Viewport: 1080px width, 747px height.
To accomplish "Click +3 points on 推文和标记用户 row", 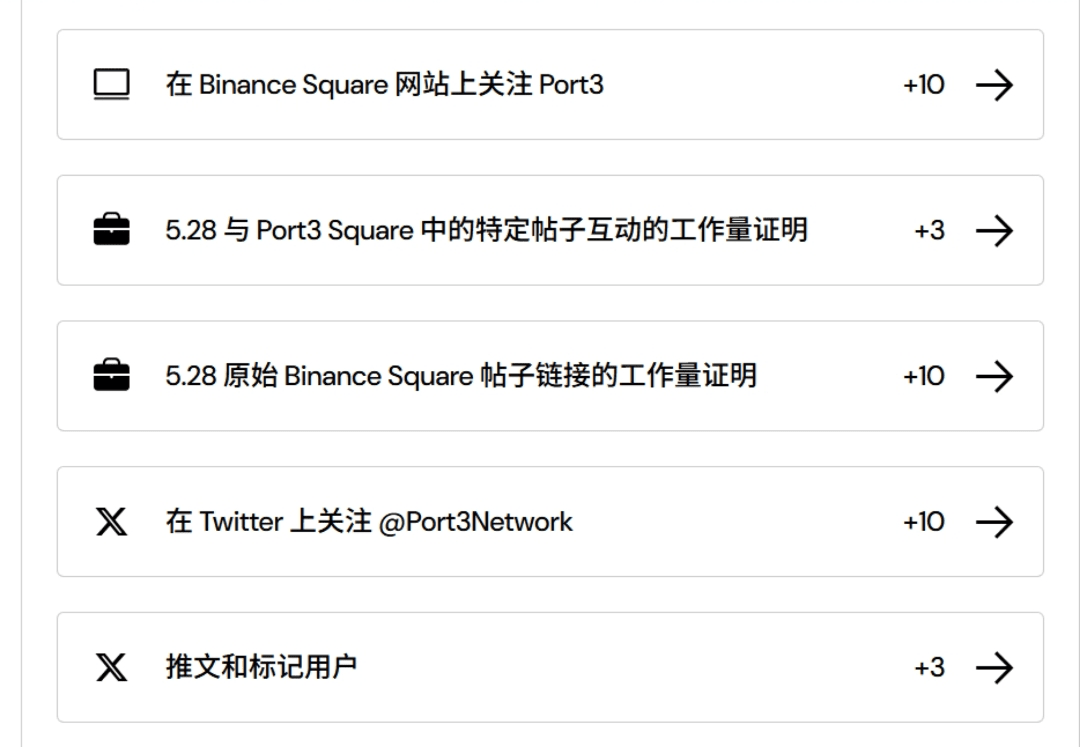I will coord(929,667).
